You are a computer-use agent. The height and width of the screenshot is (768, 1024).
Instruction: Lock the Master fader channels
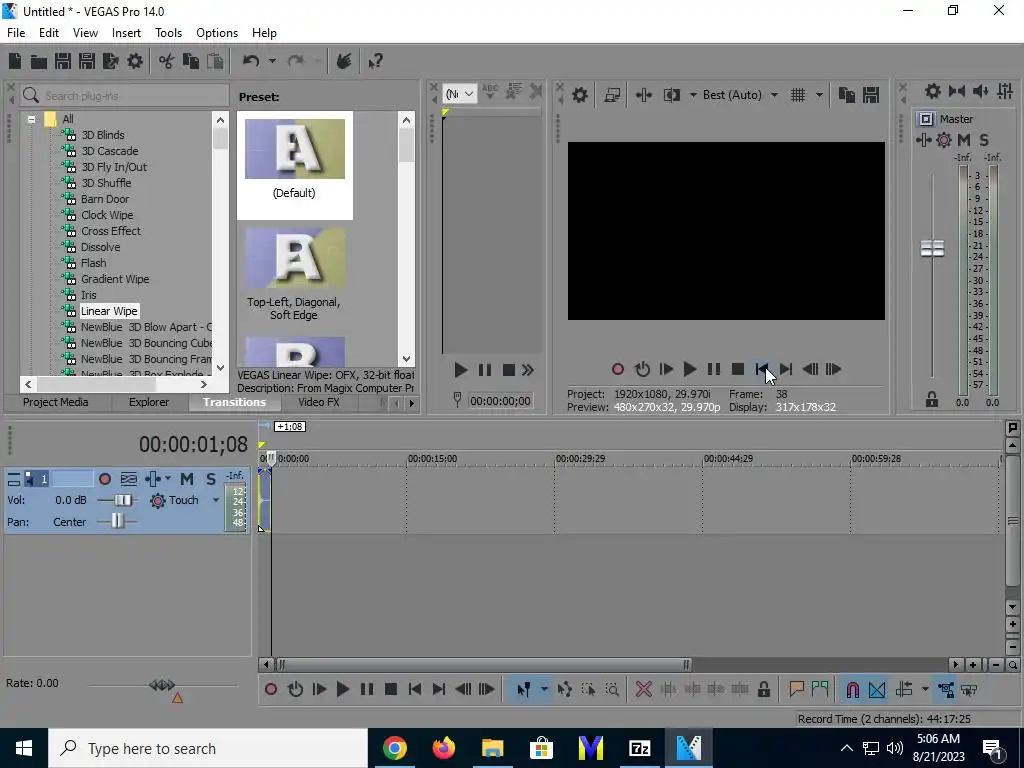[932, 400]
